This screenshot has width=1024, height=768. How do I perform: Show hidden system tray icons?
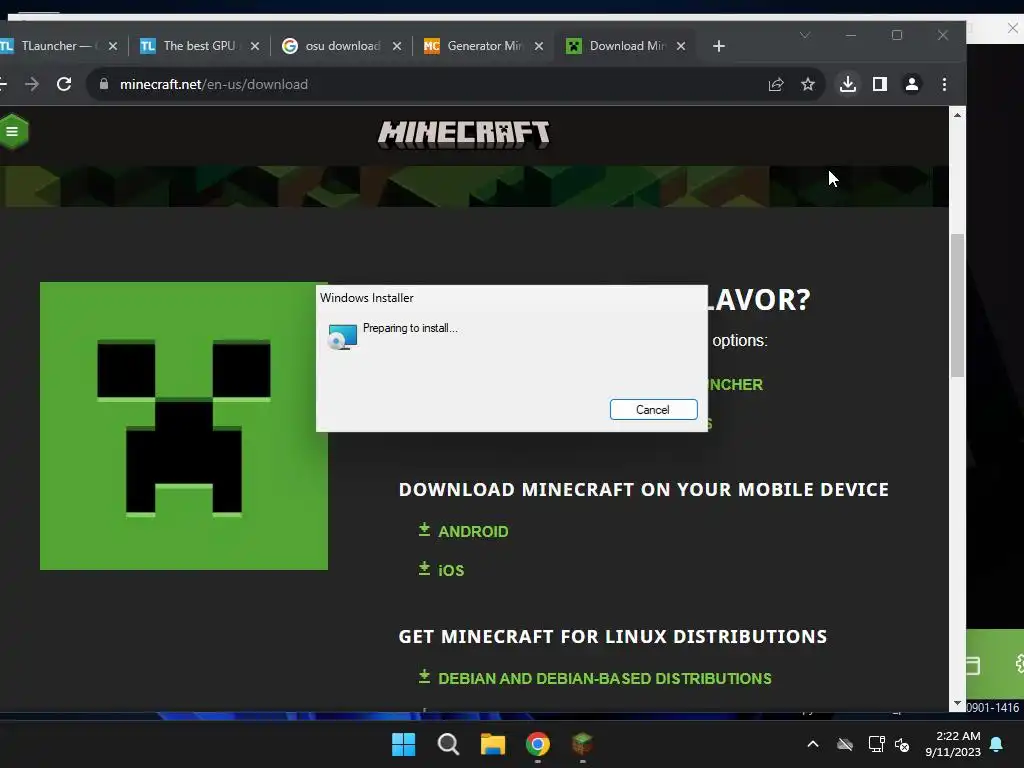(813, 744)
